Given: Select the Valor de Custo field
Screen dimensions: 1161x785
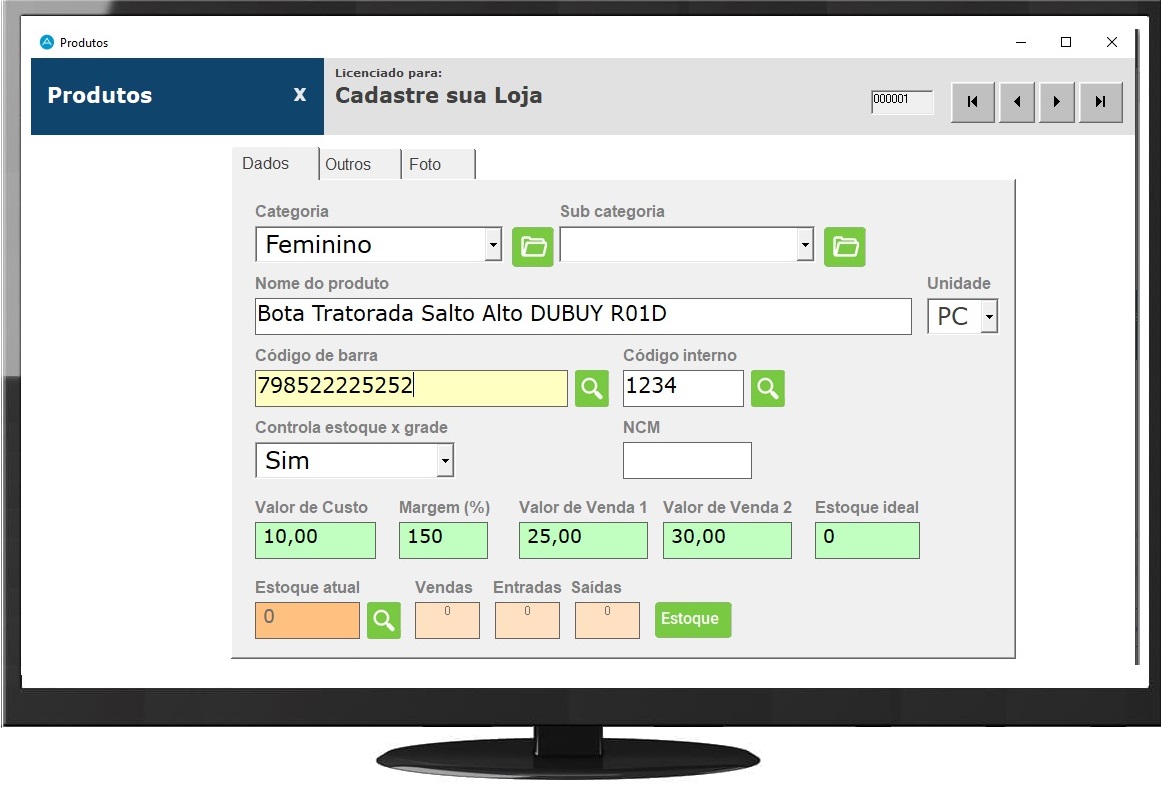Looking at the screenshot, I should [315, 539].
